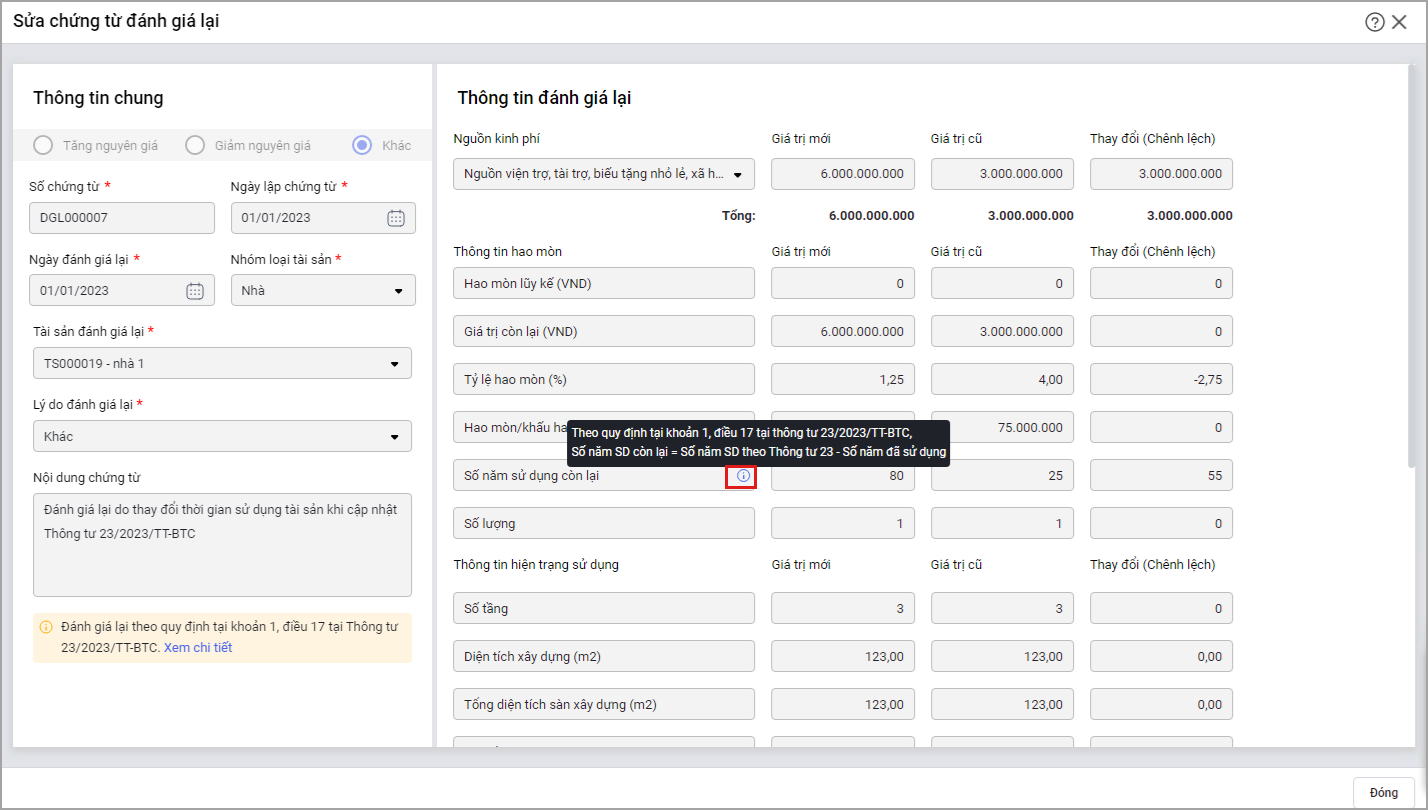Select the Tăng nguyên giá radio option
The image size is (1428, 810).
pyautogui.click(x=43, y=145)
